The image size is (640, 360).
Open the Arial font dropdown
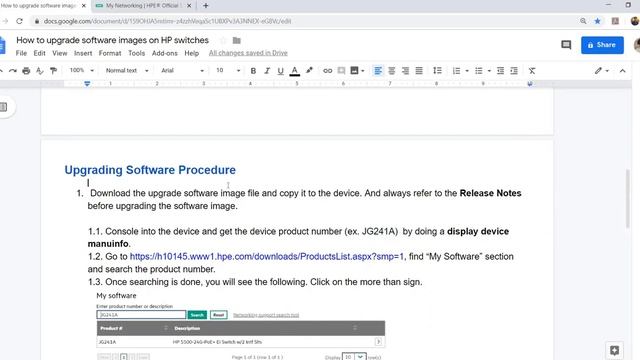click(182, 71)
